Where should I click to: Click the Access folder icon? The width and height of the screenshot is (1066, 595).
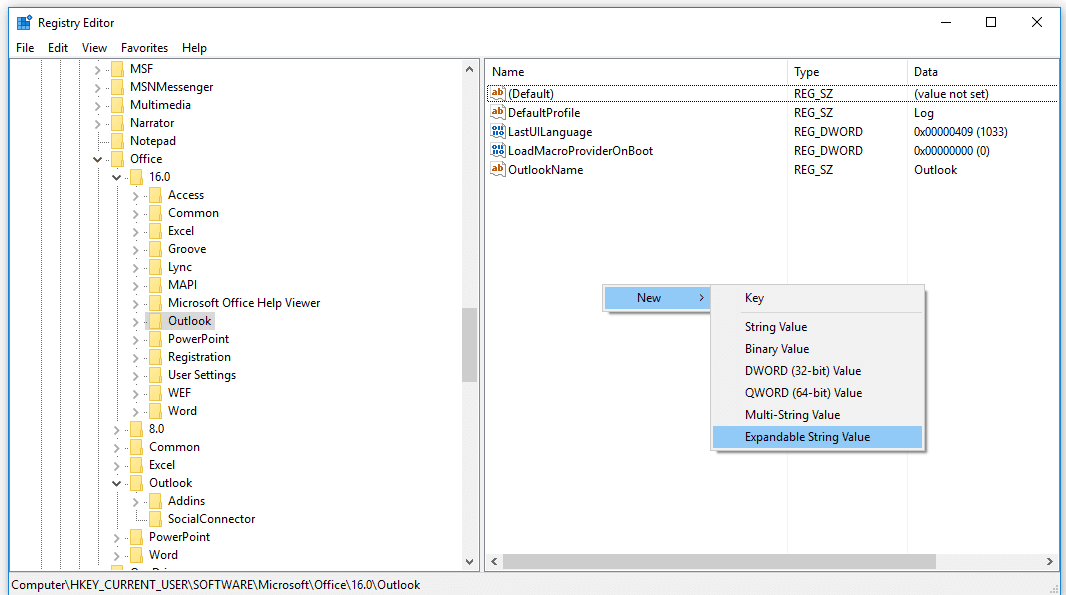tap(155, 195)
